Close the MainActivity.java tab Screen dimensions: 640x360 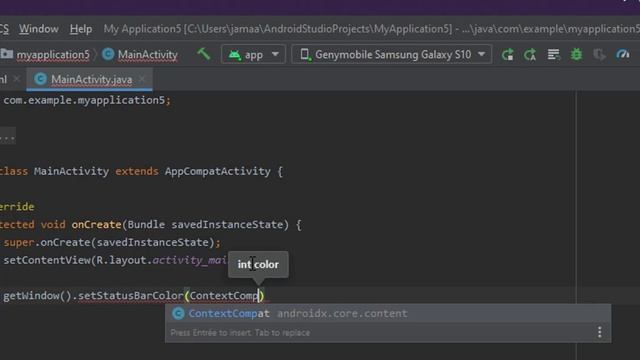pos(142,79)
